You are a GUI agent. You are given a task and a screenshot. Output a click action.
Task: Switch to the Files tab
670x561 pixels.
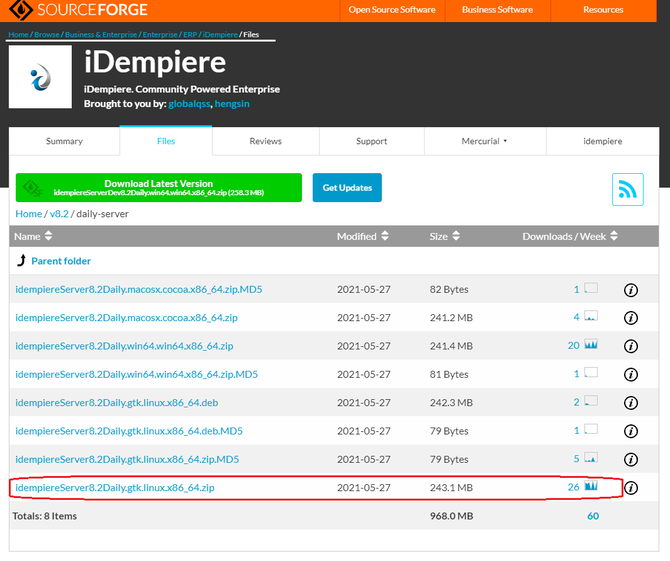(x=166, y=141)
